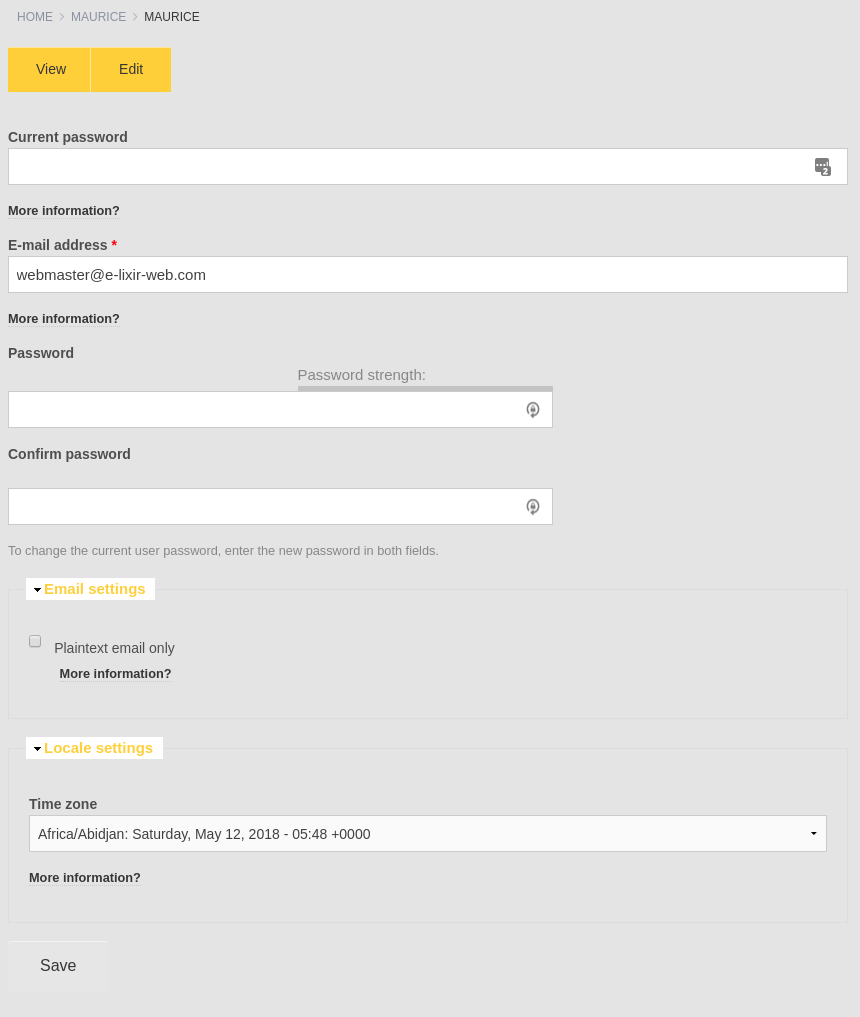The height and width of the screenshot is (1017, 860).
Task: Click the key icon in Password field
Action: pyautogui.click(x=533, y=409)
